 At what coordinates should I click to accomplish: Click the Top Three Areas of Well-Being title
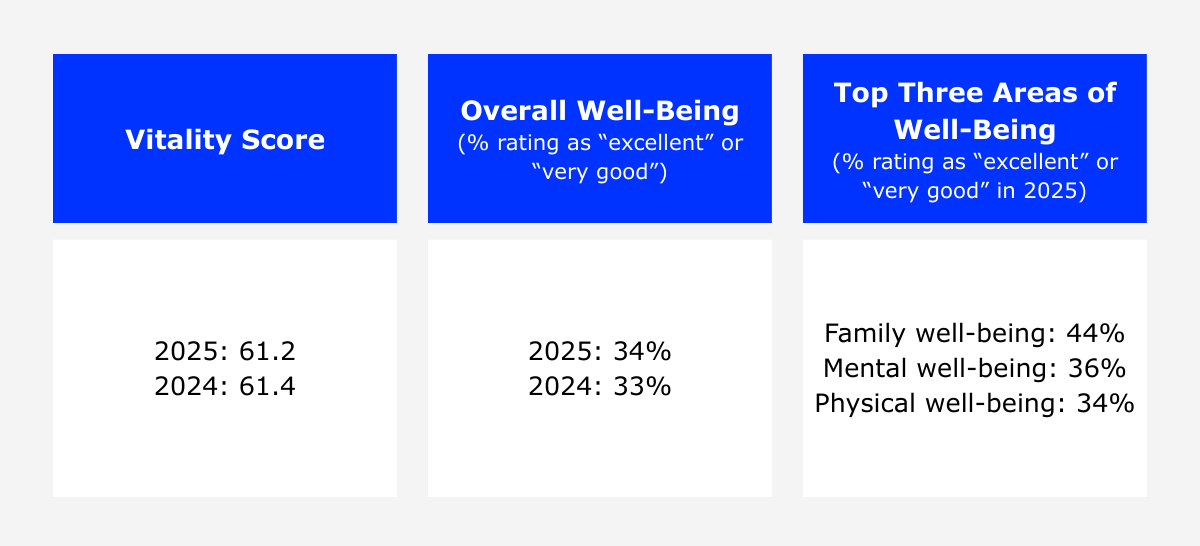[x=974, y=110]
